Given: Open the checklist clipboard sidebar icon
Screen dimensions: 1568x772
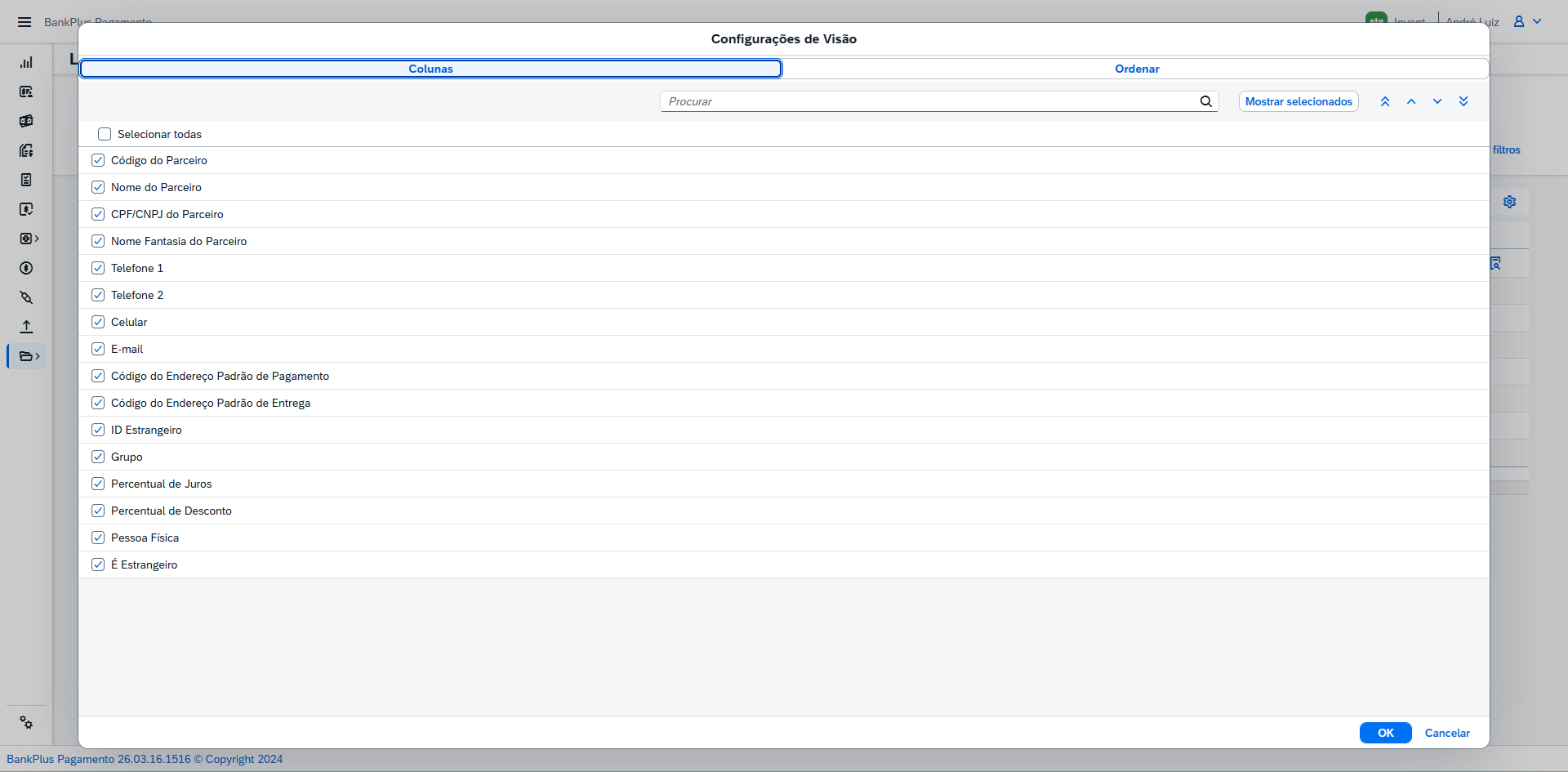Looking at the screenshot, I should pos(26,180).
